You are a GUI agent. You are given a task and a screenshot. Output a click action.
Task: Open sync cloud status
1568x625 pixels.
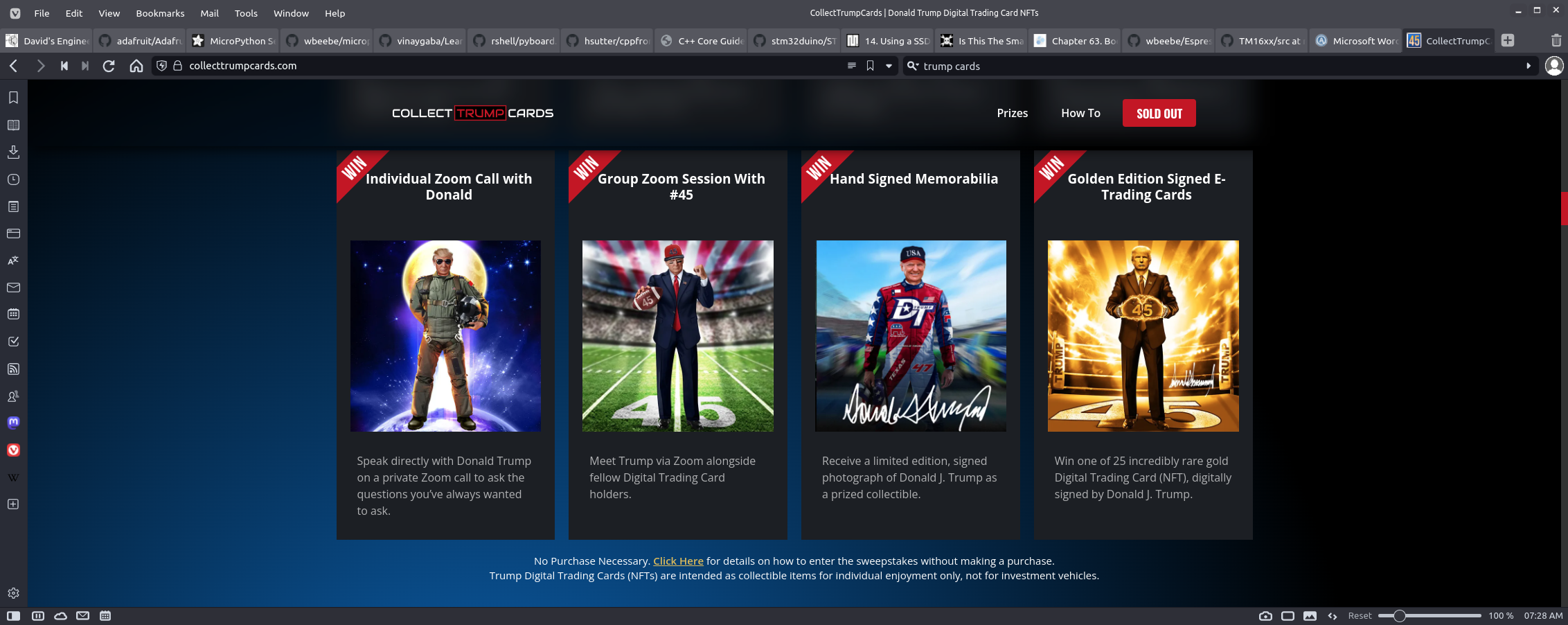[x=60, y=616]
